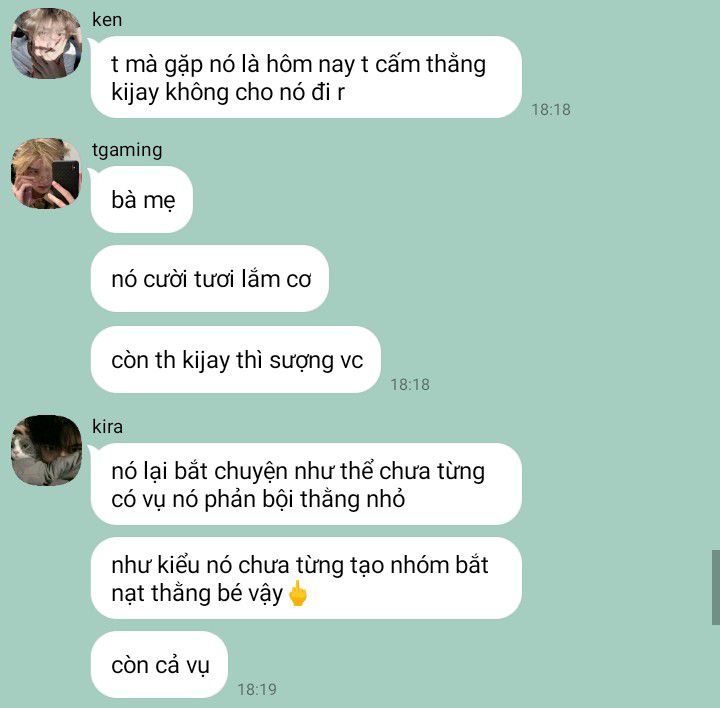Screen dimensions: 720x708
Task: Open tgaming's profile avatar
Action: click(46, 174)
